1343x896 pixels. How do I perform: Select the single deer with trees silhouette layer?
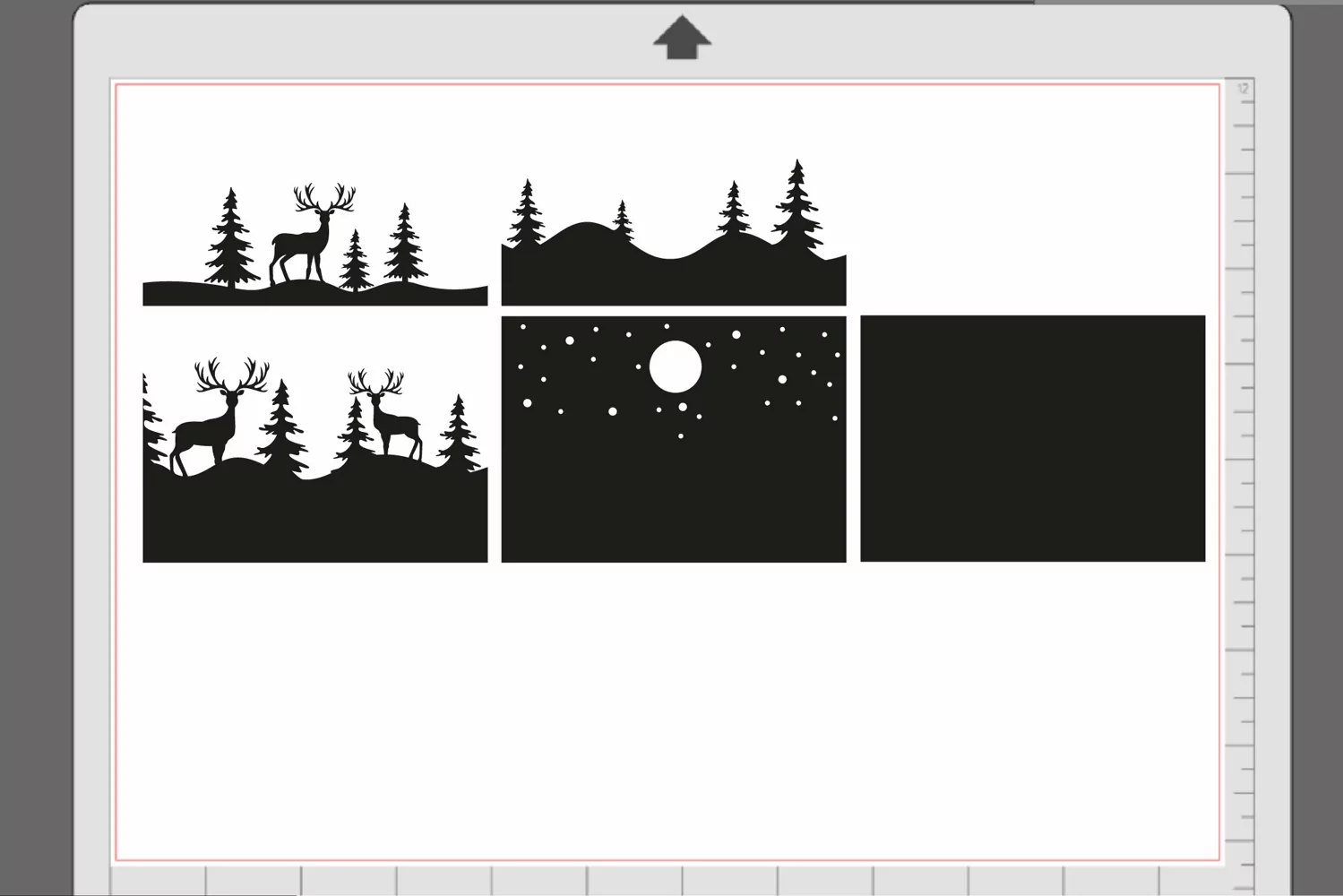[x=315, y=245]
